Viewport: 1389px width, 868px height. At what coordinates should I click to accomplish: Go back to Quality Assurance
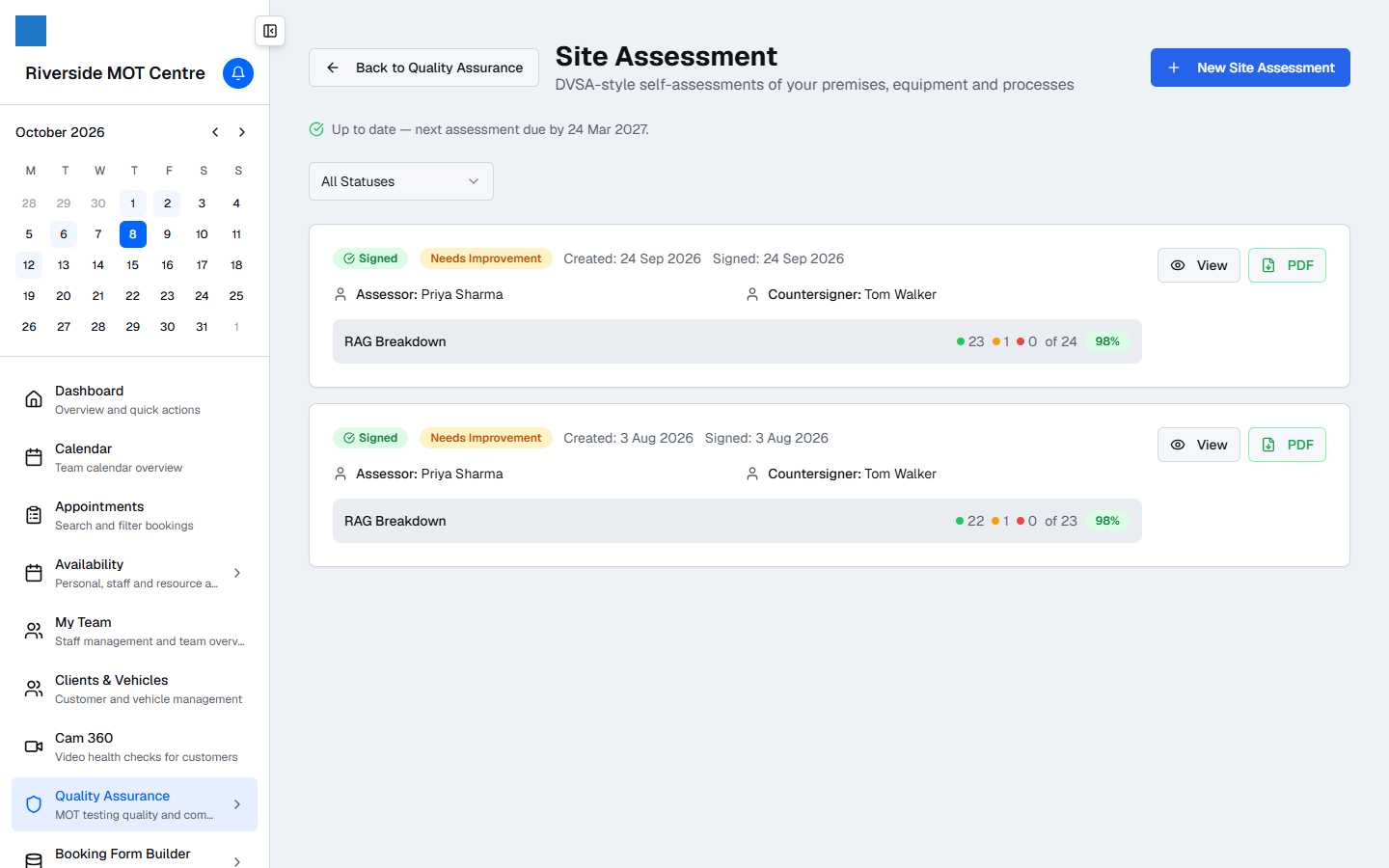point(423,68)
